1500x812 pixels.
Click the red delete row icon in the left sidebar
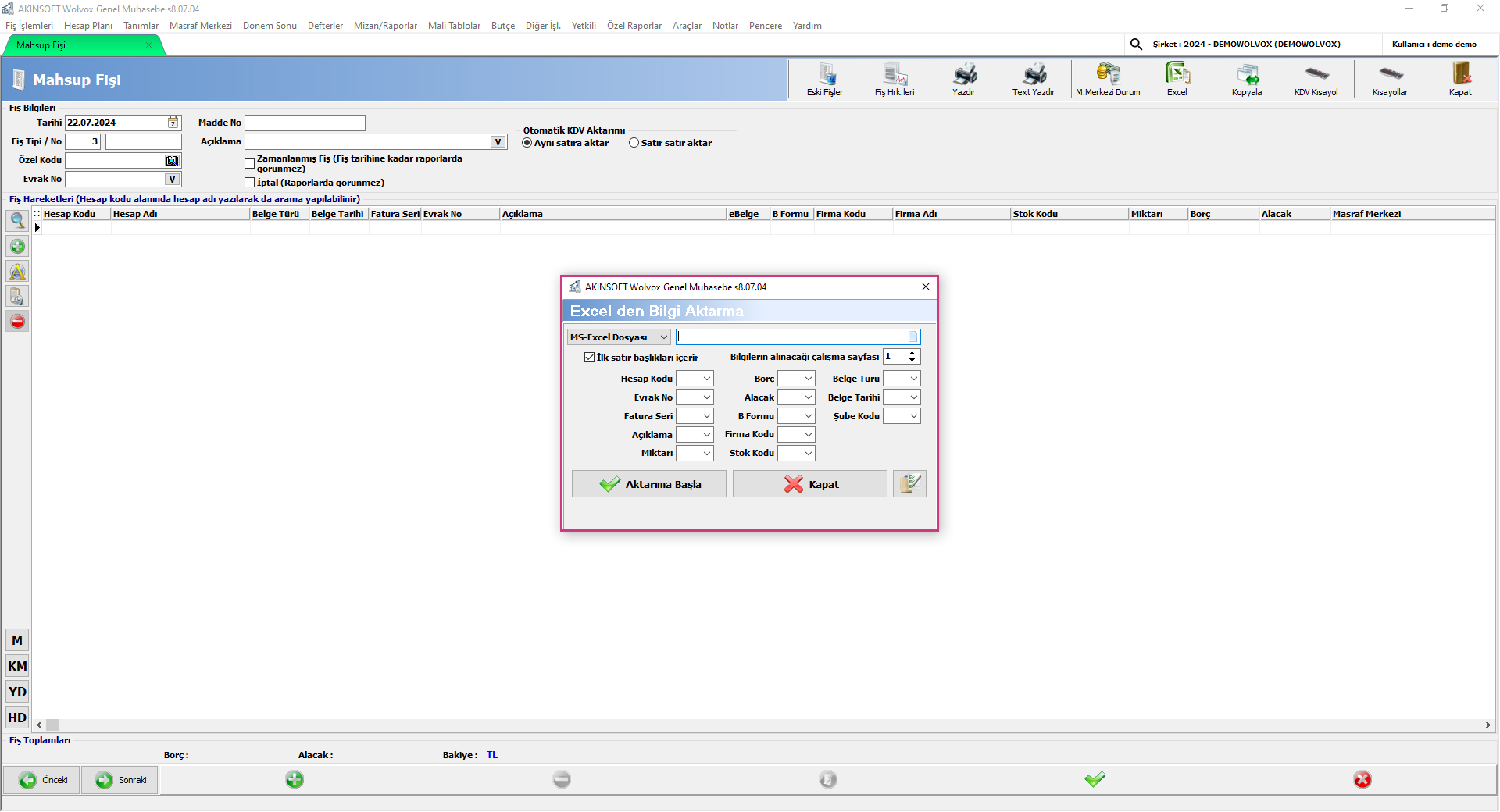tap(17, 322)
